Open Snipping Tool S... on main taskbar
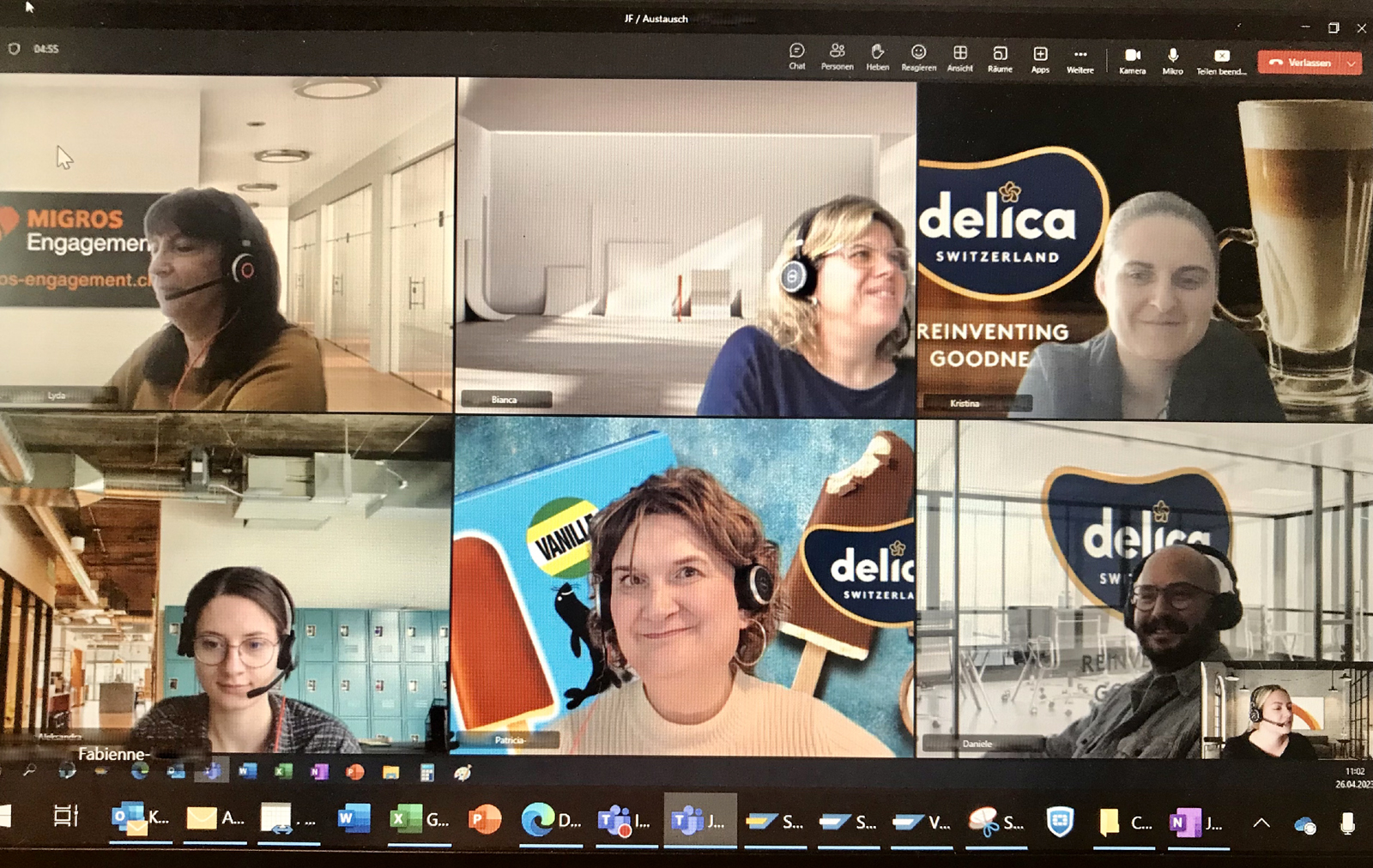 tap(995, 823)
